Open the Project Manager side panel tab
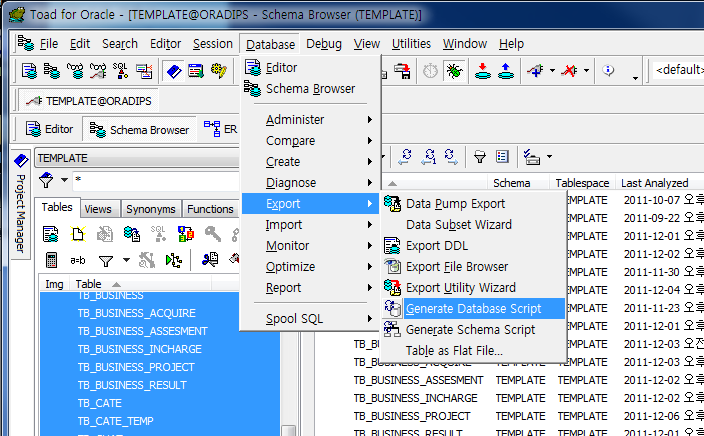The height and width of the screenshot is (436, 704). (x=20, y=204)
